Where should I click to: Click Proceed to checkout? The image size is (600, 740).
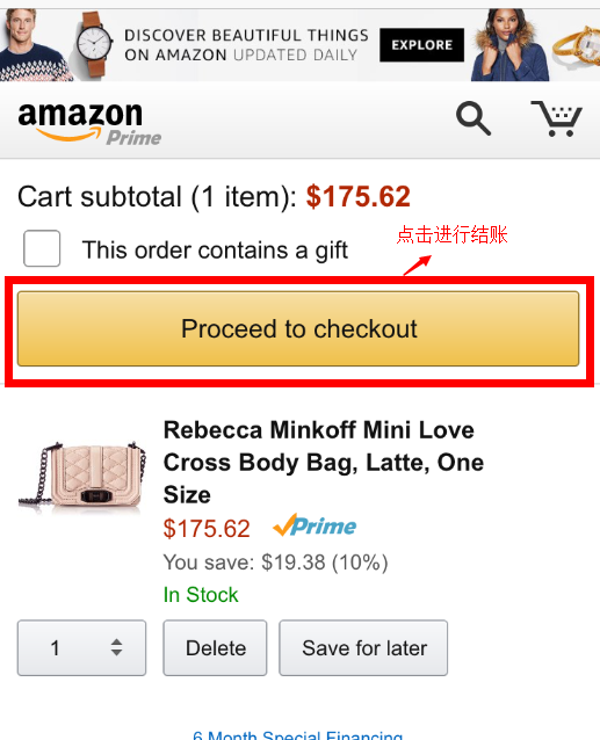tap(298, 329)
